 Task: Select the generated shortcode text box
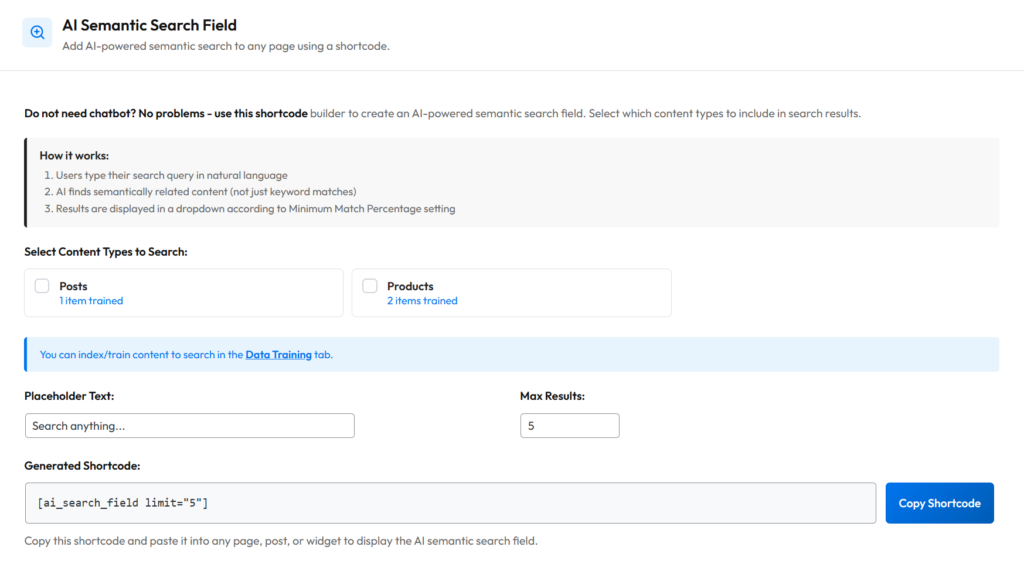tap(450, 503)
